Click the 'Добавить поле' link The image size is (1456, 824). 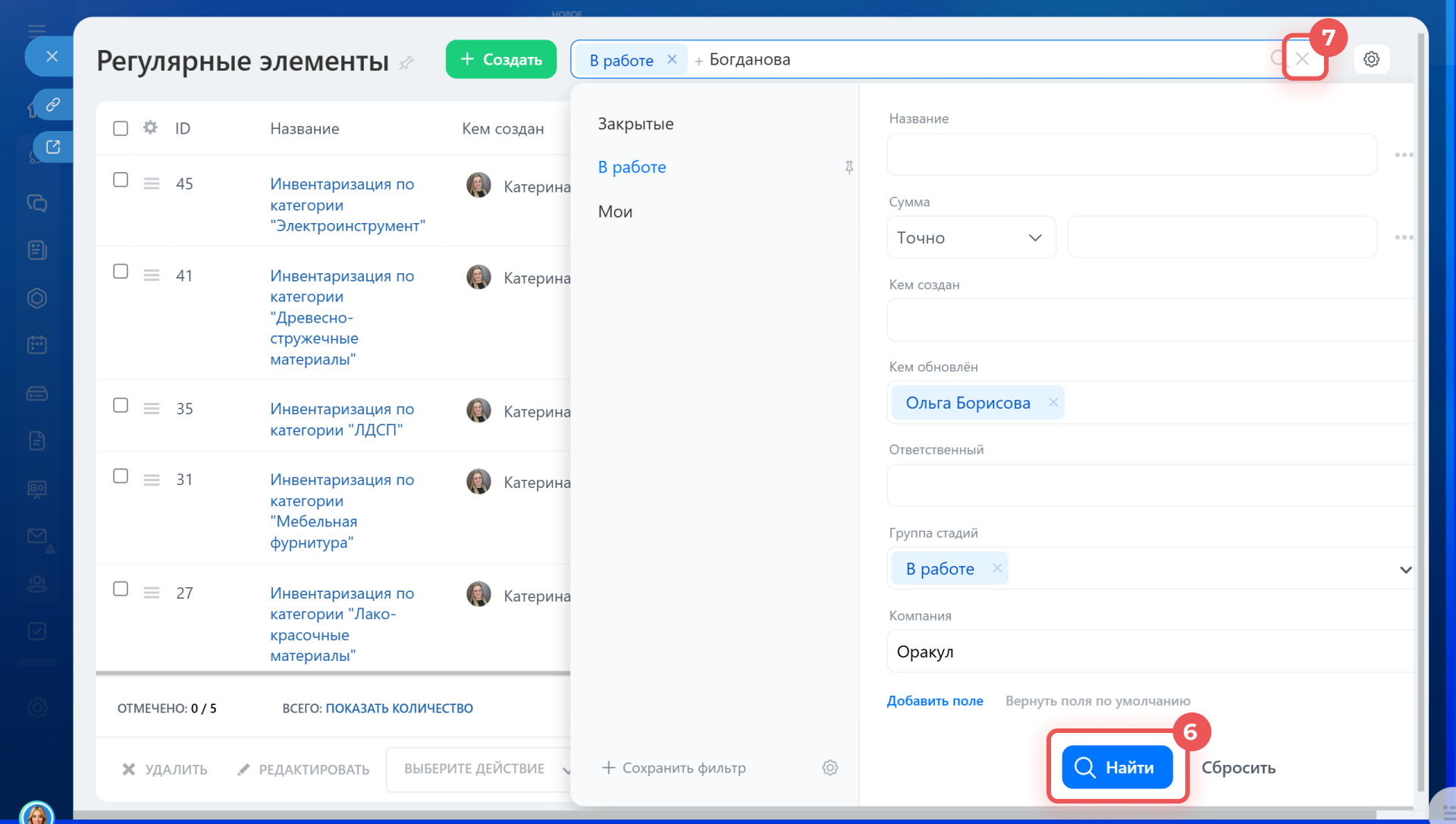tap(934, 700)
